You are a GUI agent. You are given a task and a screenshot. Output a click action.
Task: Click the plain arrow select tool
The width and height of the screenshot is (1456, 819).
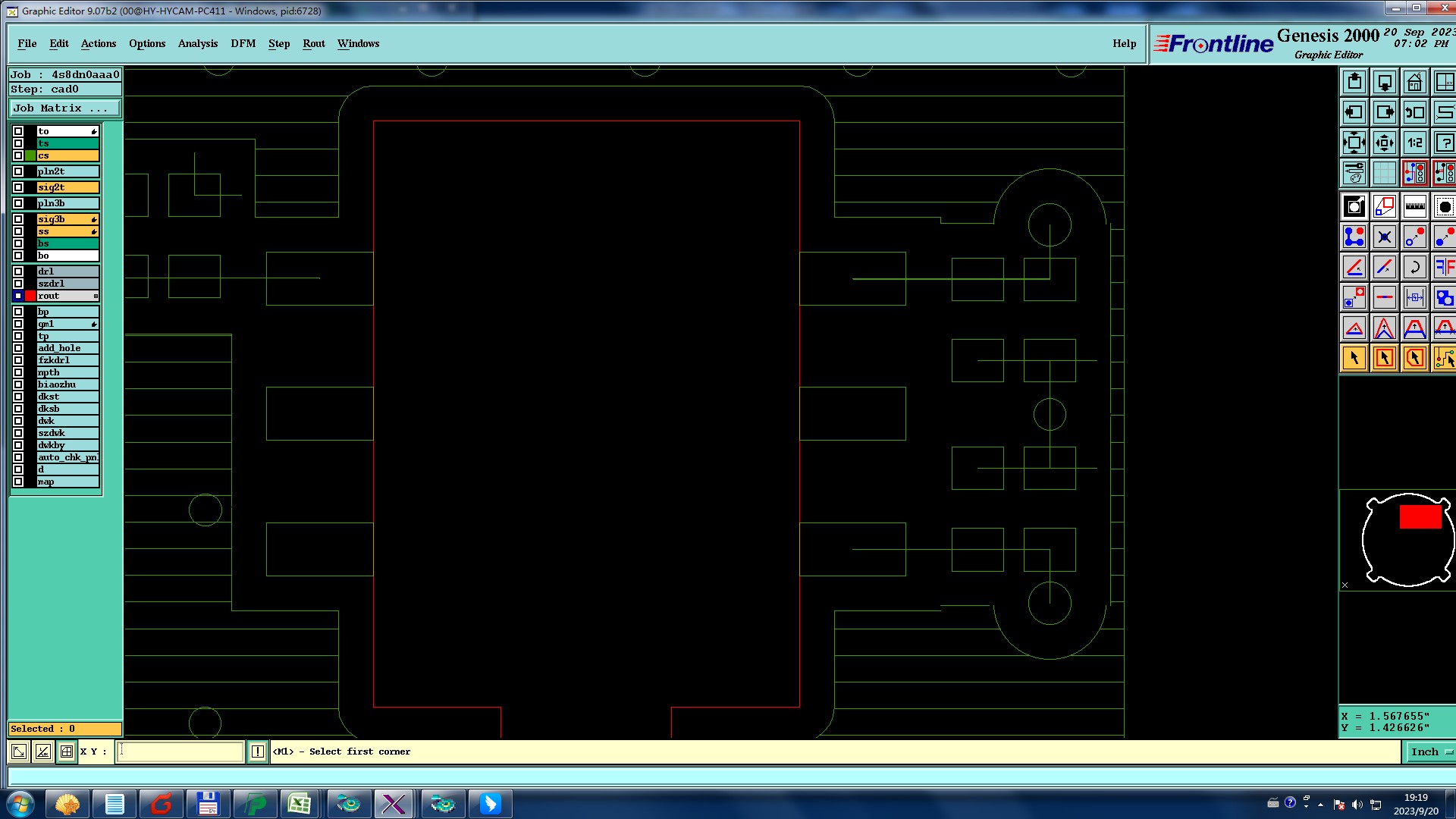click(x=1354, y=358)
